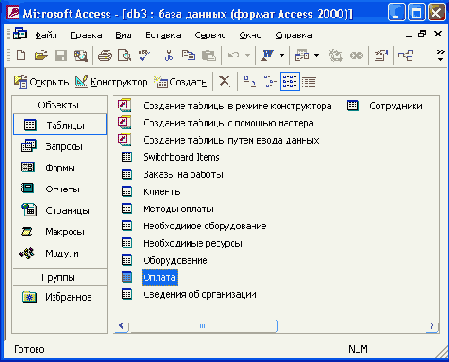Click the Save diskette icon
This screenshot has width=449, height=362.
click(x=61, y=55)
